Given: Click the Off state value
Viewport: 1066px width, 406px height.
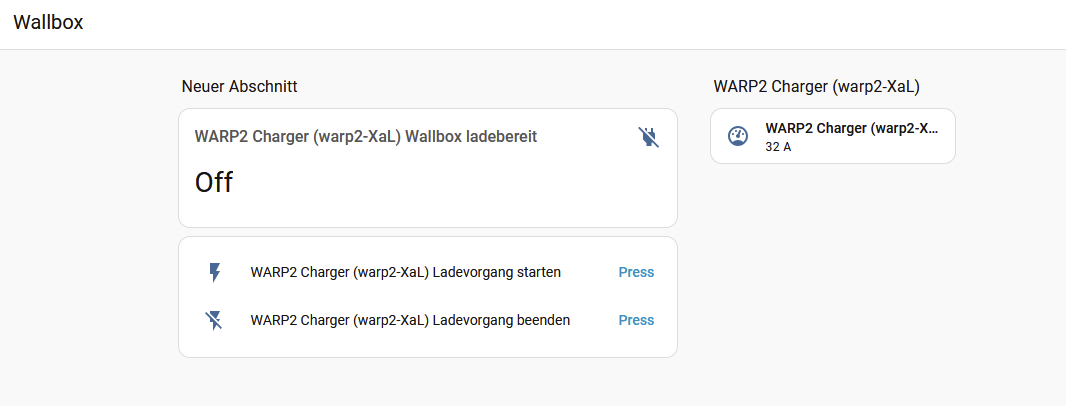Looking at the screenshot, I should click(x=213, y=183).
